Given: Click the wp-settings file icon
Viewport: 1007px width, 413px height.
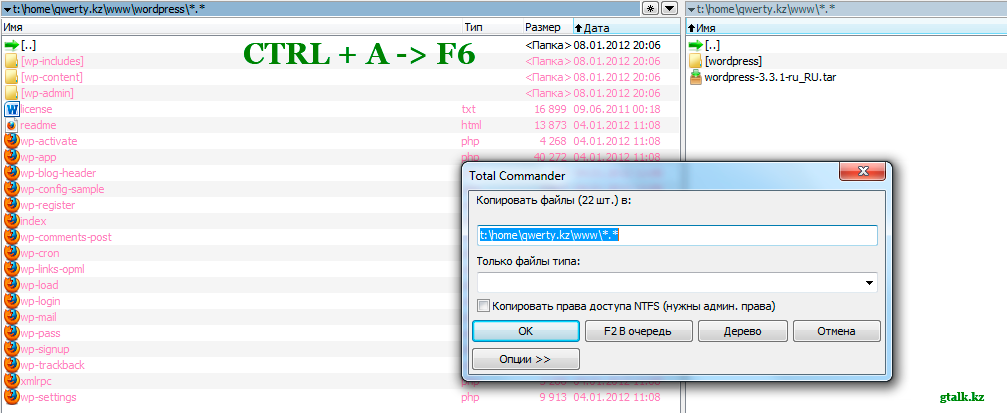Looking at the screenshot, I should click(x=12, y=397).
